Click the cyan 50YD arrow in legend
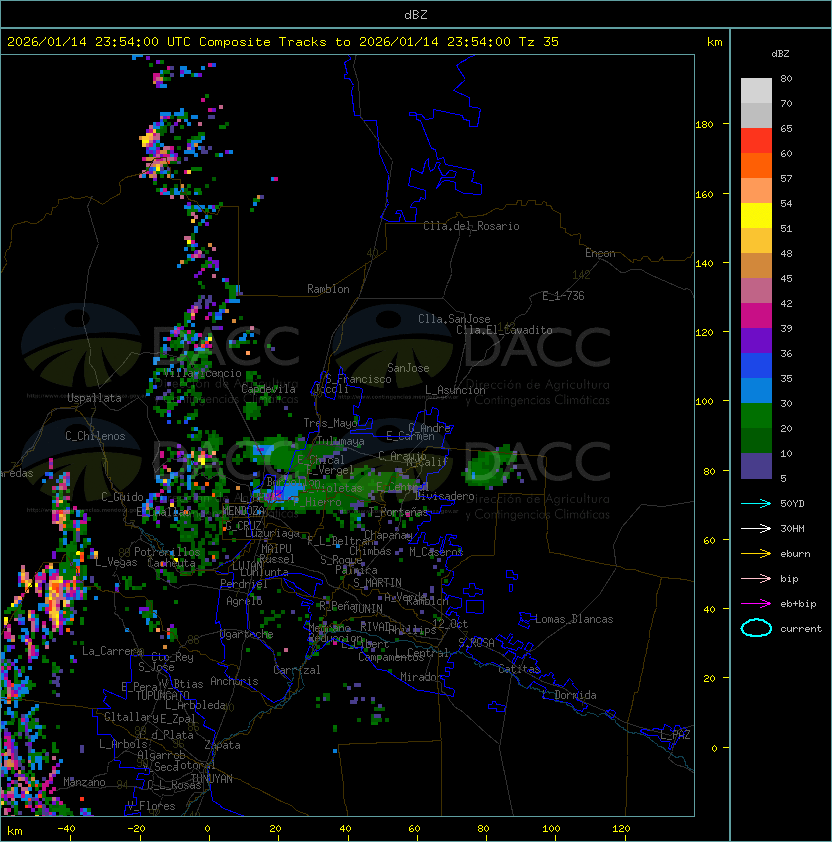The image size is (832, 842). [x=756, y=503]
